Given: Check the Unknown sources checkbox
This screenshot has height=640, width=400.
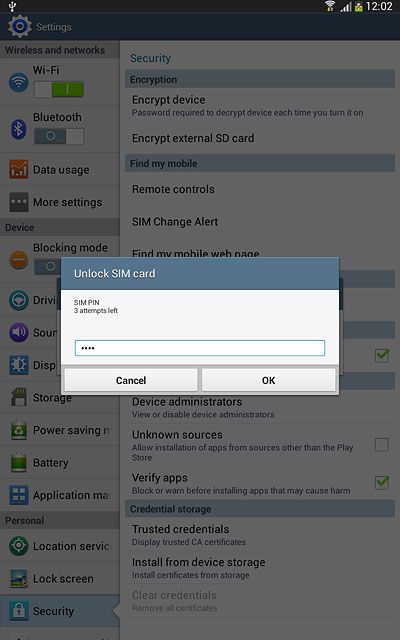Looking at the screenshot, I should pos(382,444).
